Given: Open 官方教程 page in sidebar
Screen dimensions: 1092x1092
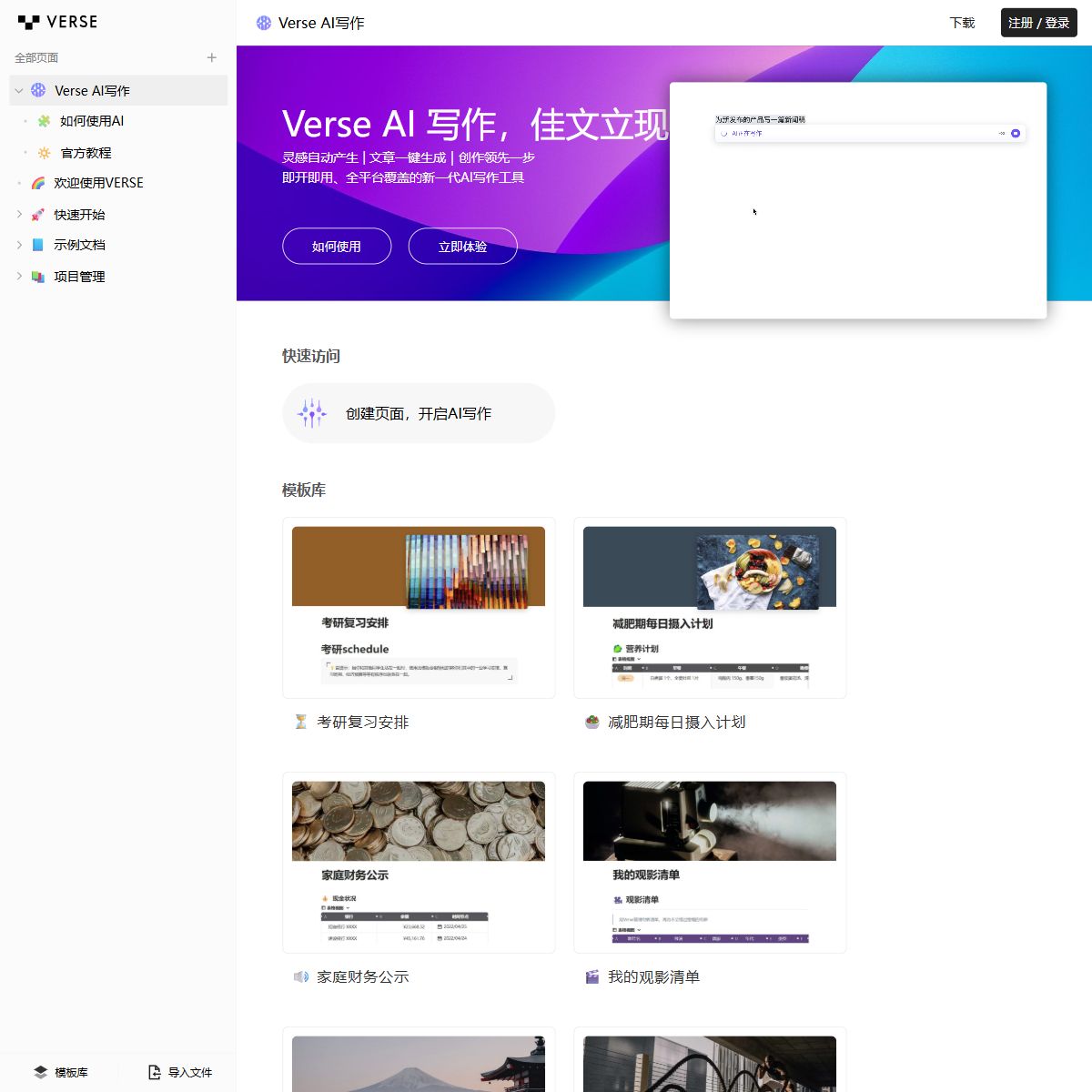Looking at the screenshot, I should 86,153.
